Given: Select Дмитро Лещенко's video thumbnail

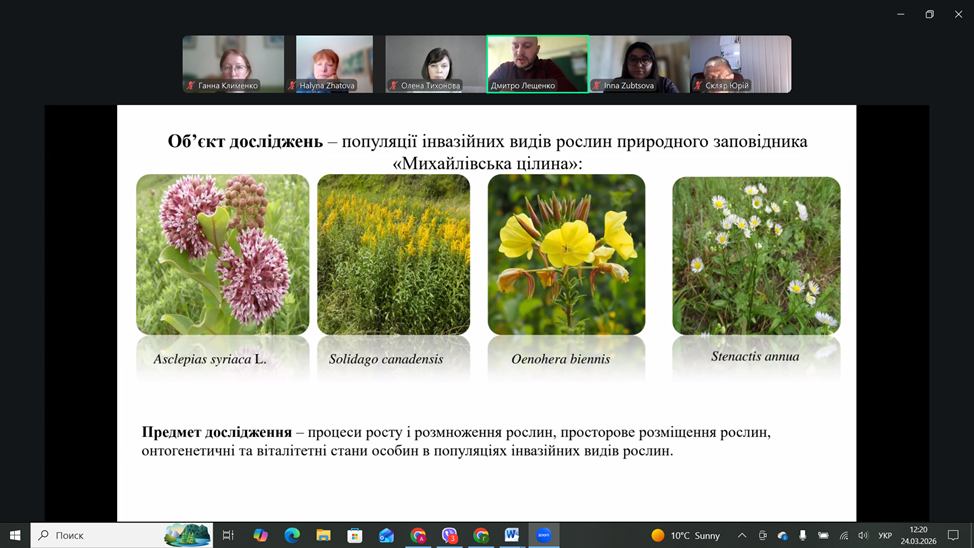Looking at the screenshot, I should (537, 64).
